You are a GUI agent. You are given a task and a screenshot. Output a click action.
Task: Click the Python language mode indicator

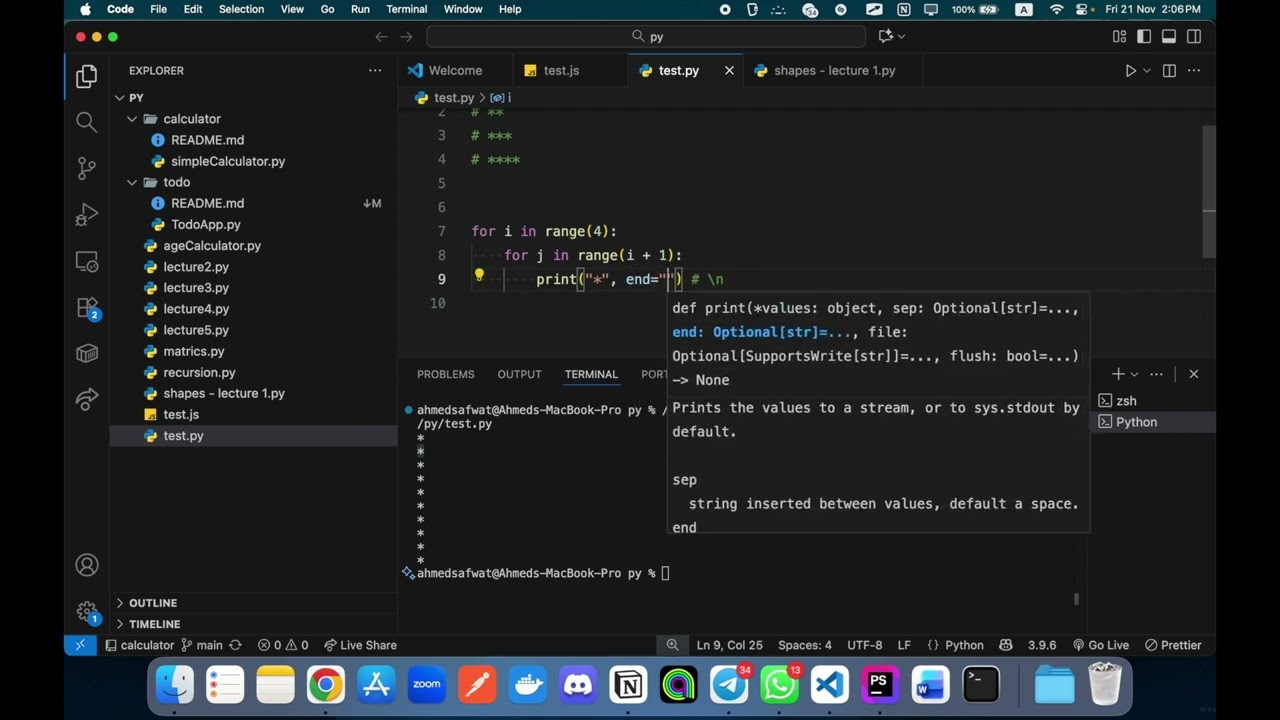pyautogui.click(x=964, y=645)
